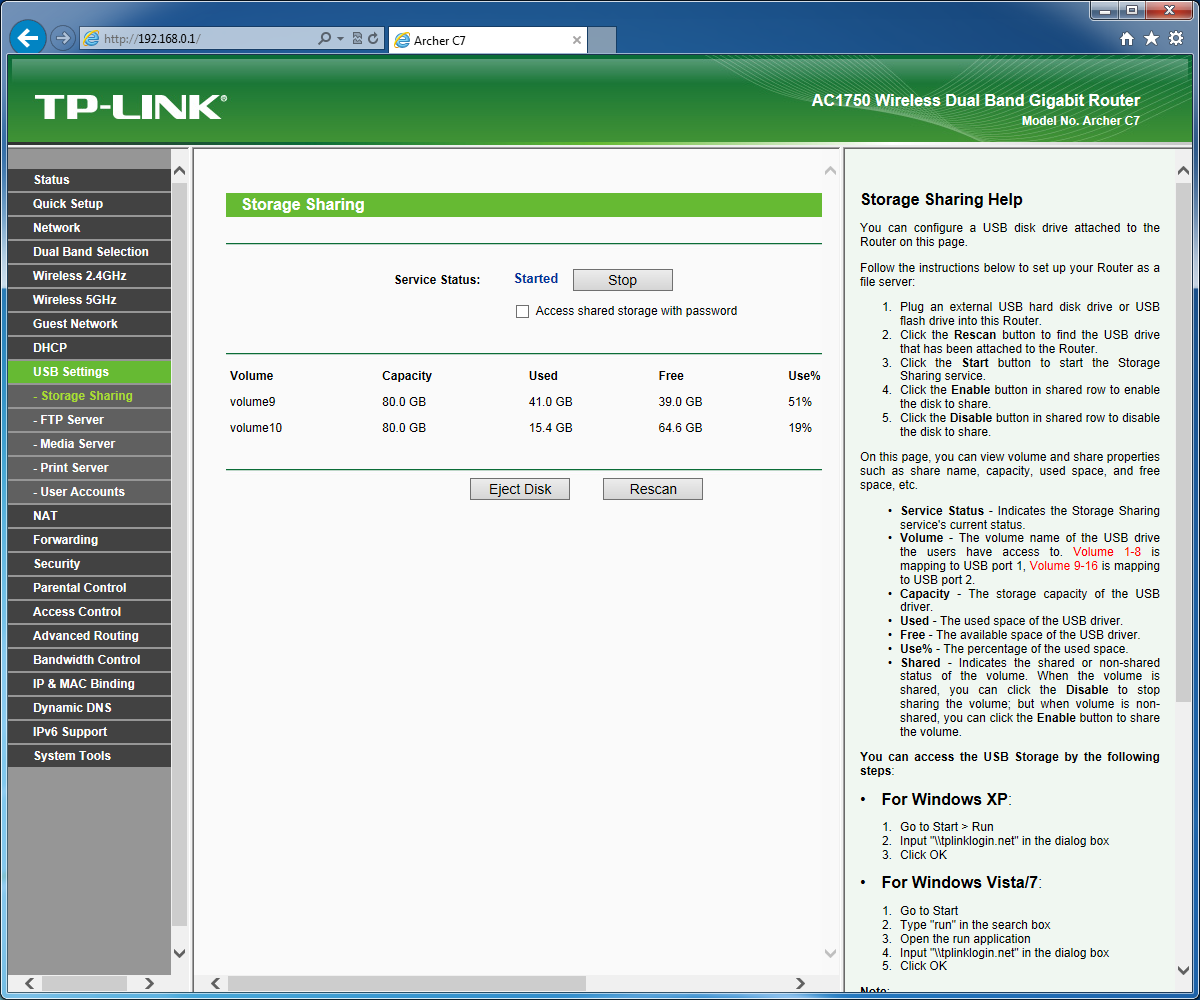Viewport: 1200px width, 1000px height.
Task: Go forward with the browser forward arrow
Action: tap(63, 38)
